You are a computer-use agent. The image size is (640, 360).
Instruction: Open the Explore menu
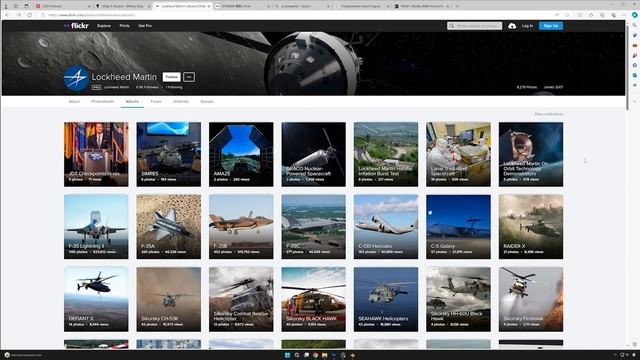coord(104,26)
